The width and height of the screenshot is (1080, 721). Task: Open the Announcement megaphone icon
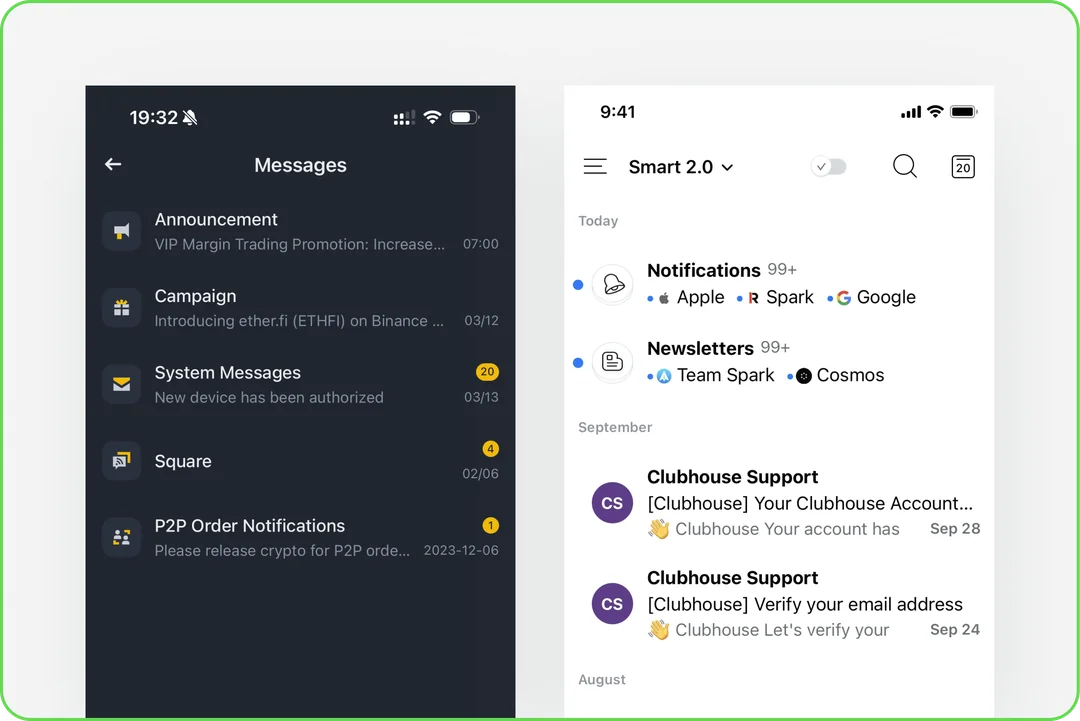[x=122, y=231]
